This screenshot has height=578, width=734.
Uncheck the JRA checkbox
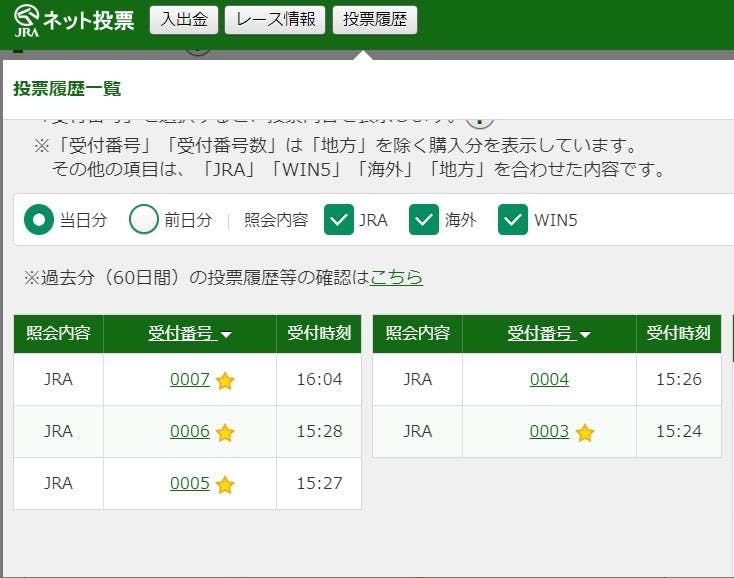(339, 220)
